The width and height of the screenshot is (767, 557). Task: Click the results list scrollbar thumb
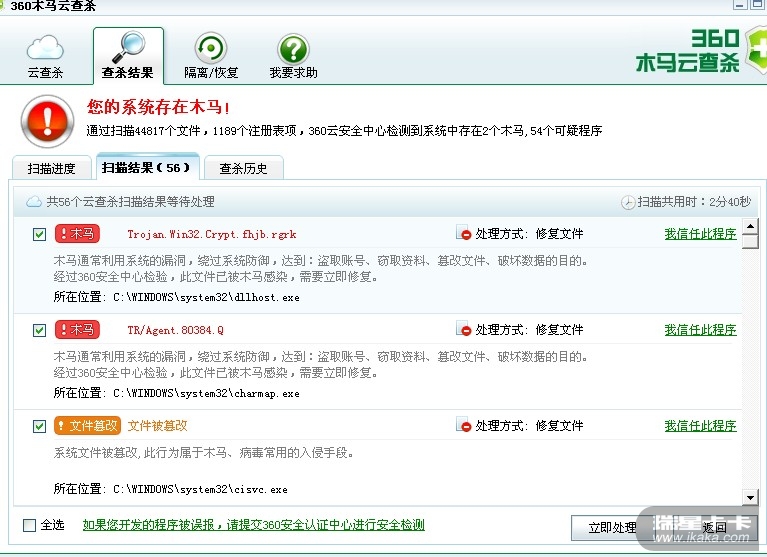[750, 242]
